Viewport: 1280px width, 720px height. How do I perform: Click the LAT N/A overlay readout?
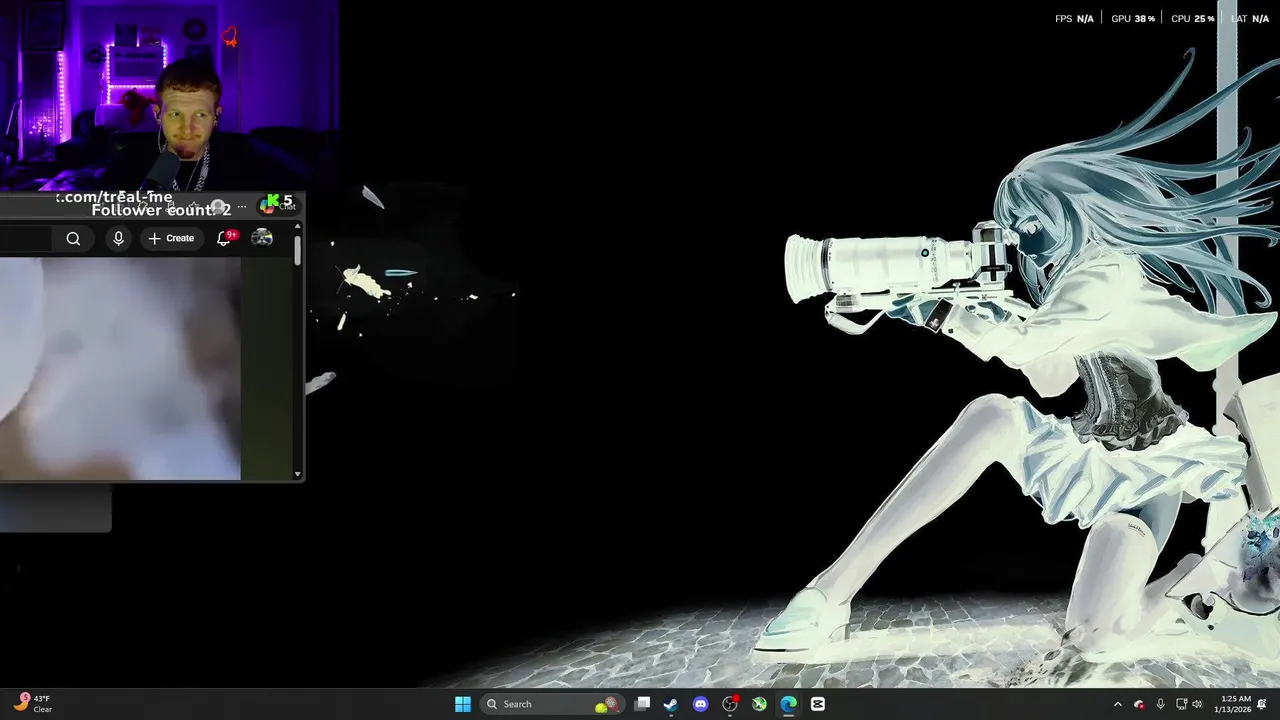tap(1250, 19)
